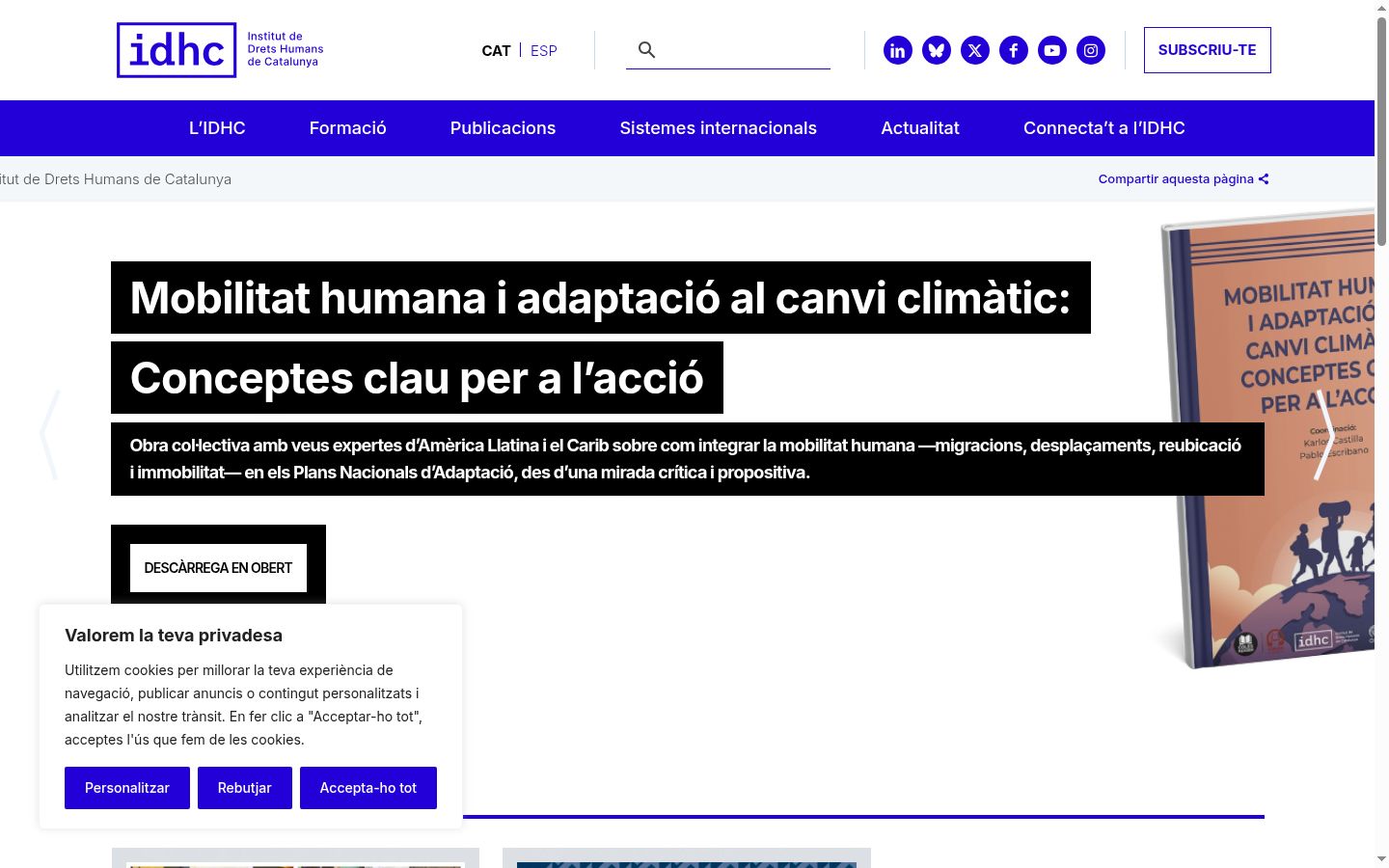The width and height of the screenshot is (1389, 868).
Task: Click DESCÀRREGA EN OBERT button
Action: [218, 567]
